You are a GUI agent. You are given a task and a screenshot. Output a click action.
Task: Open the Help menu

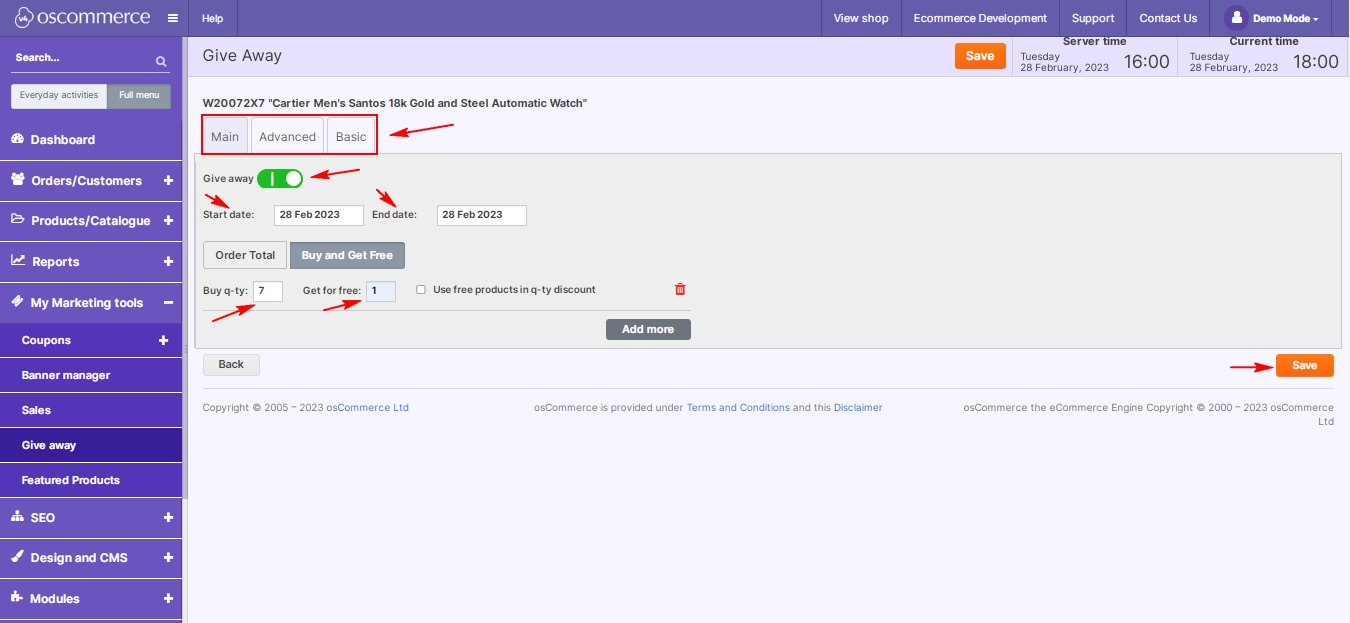point(212,18)
